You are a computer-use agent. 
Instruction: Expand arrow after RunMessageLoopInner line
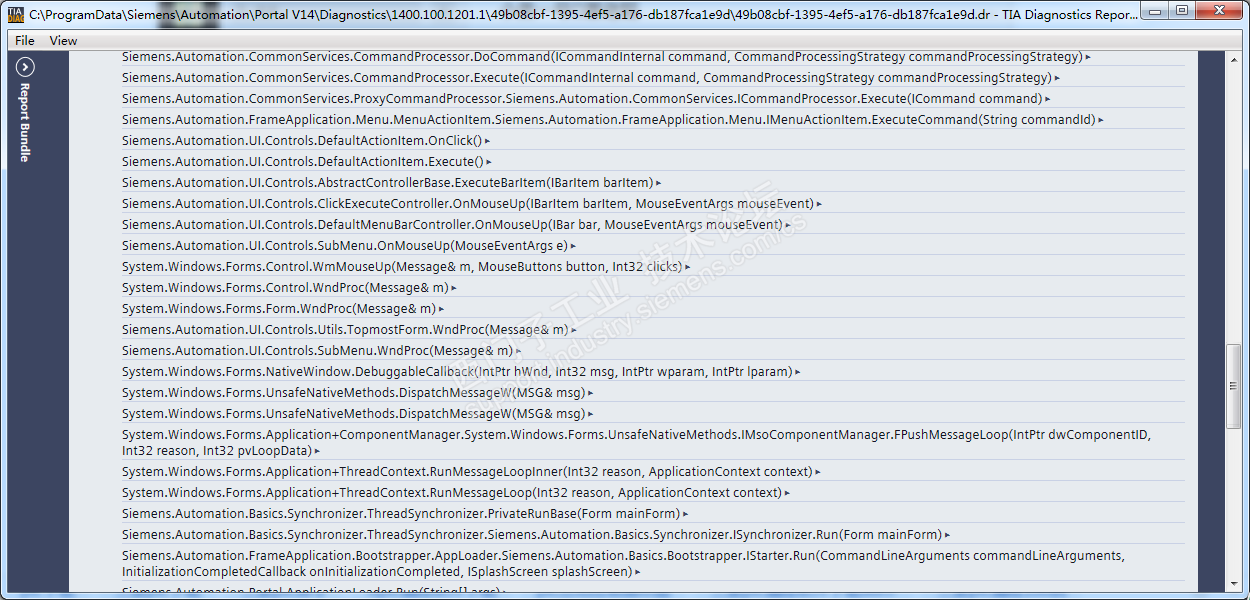tap(818, 473)
